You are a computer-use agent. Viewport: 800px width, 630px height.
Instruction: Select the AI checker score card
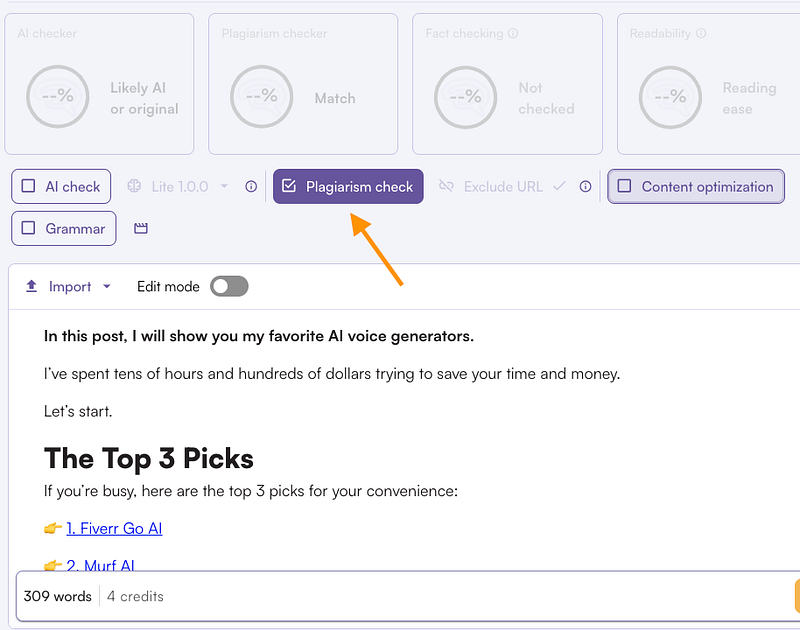click(99, 84)
